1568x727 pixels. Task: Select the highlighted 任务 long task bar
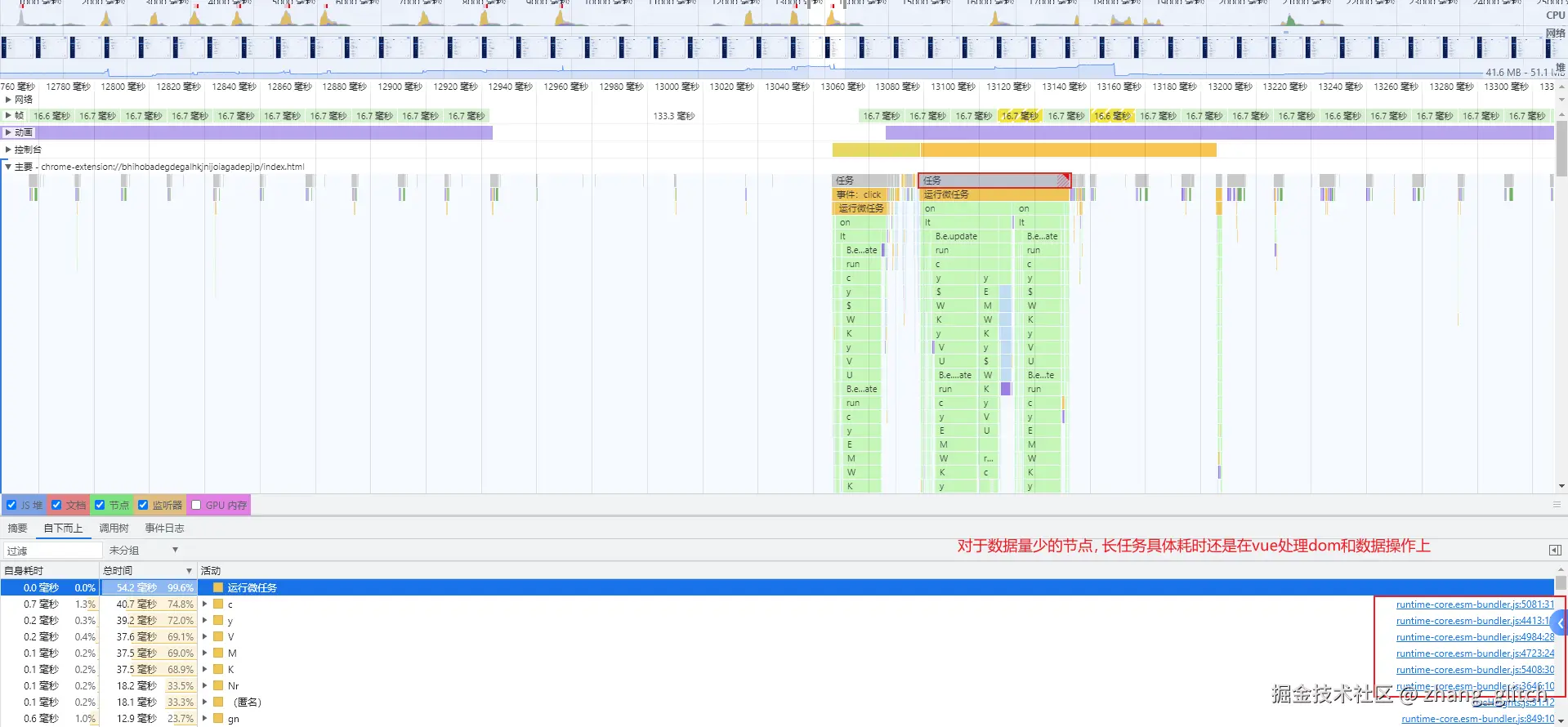pos(994,180)
